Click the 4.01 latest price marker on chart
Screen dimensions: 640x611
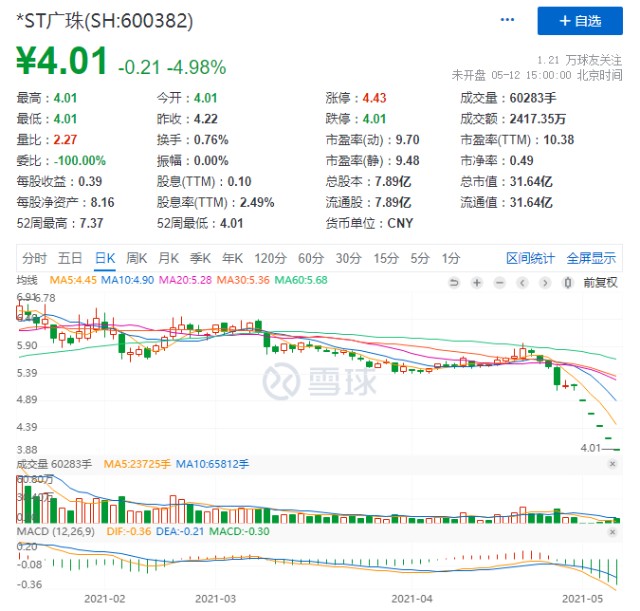(x=591, y=448)
